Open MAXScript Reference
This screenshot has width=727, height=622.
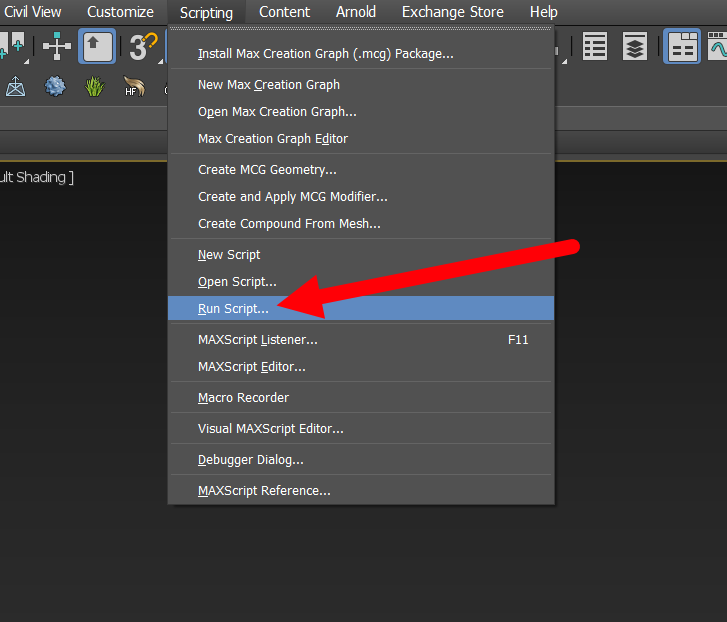361,491
